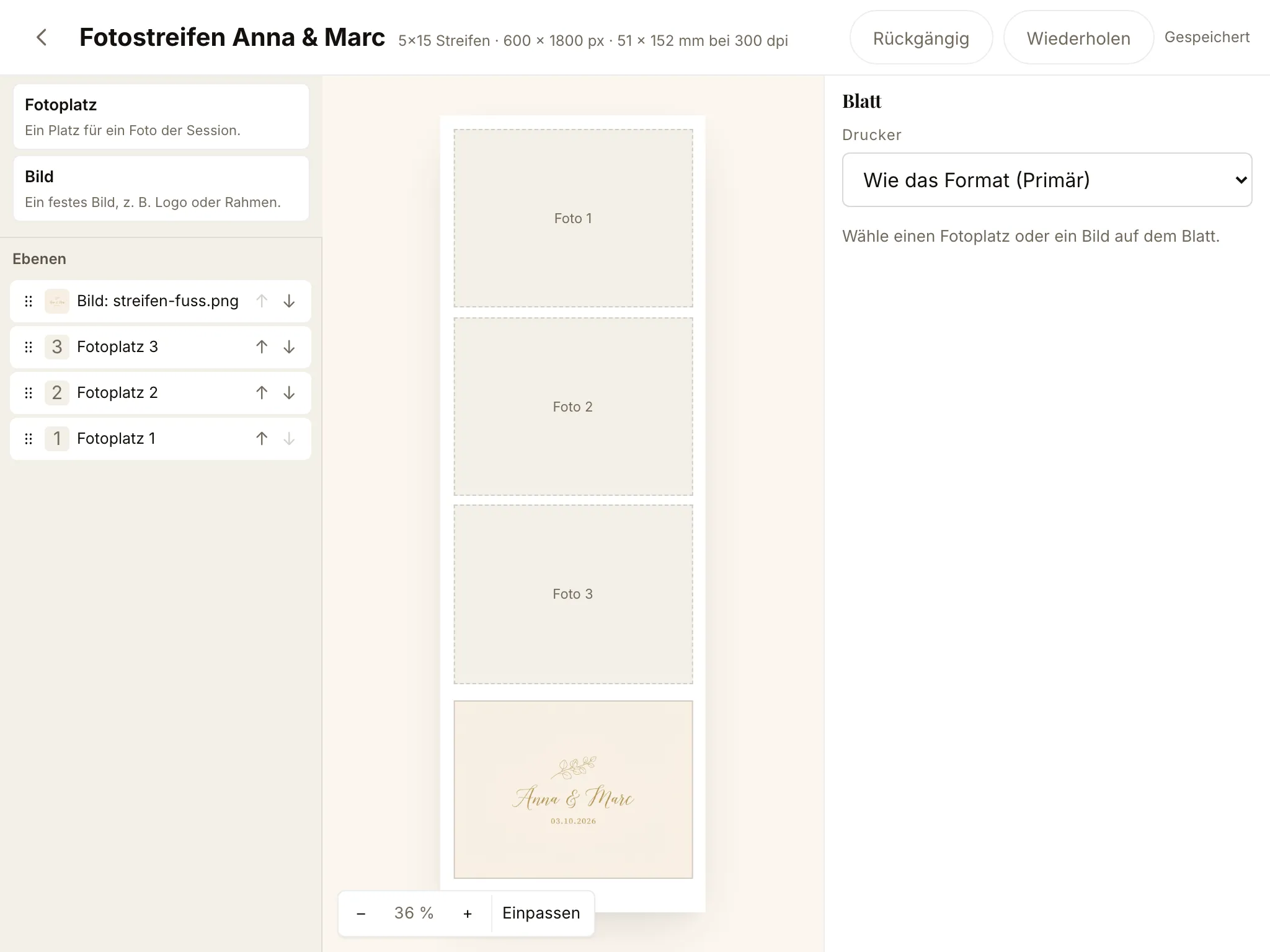
Task: Click the streifen-fuss.png layer thumbnail
Action: click(x=57, y=301)
